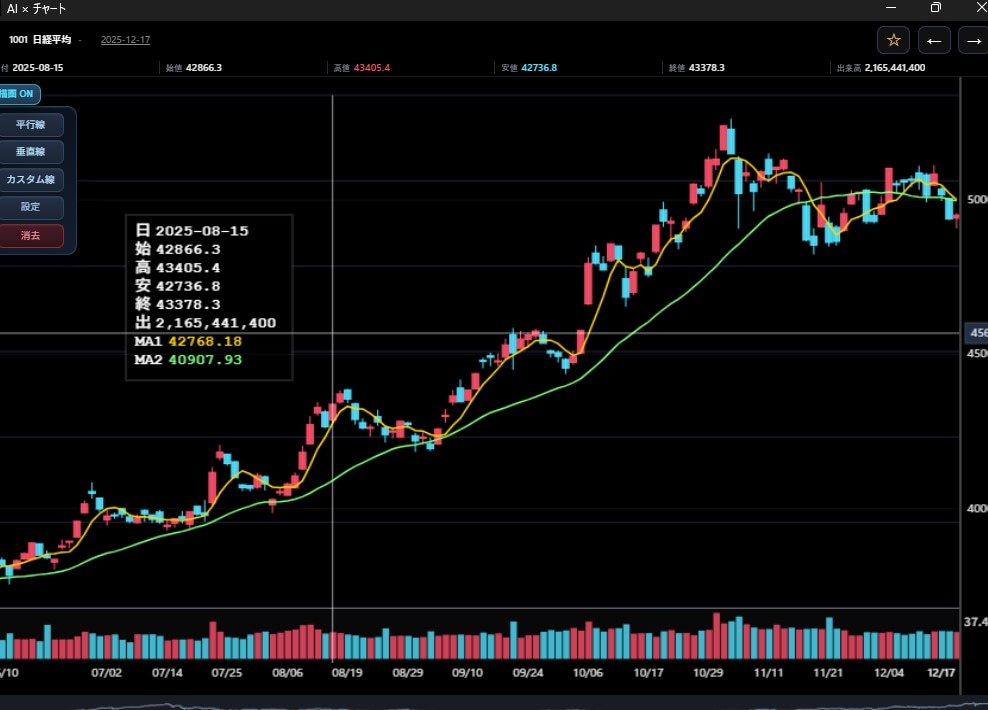The image size is (988, 710).
Task: Click the 08/29 date axis label
Action: [x=408, y=673]
